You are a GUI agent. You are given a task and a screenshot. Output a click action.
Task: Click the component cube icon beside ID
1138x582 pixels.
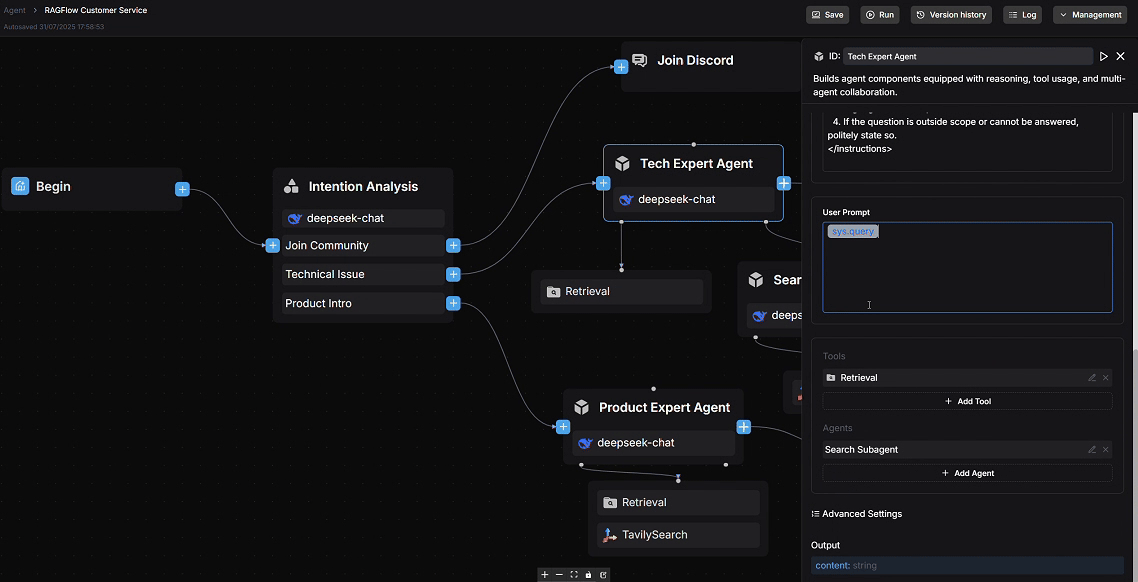tap(819, 56)
